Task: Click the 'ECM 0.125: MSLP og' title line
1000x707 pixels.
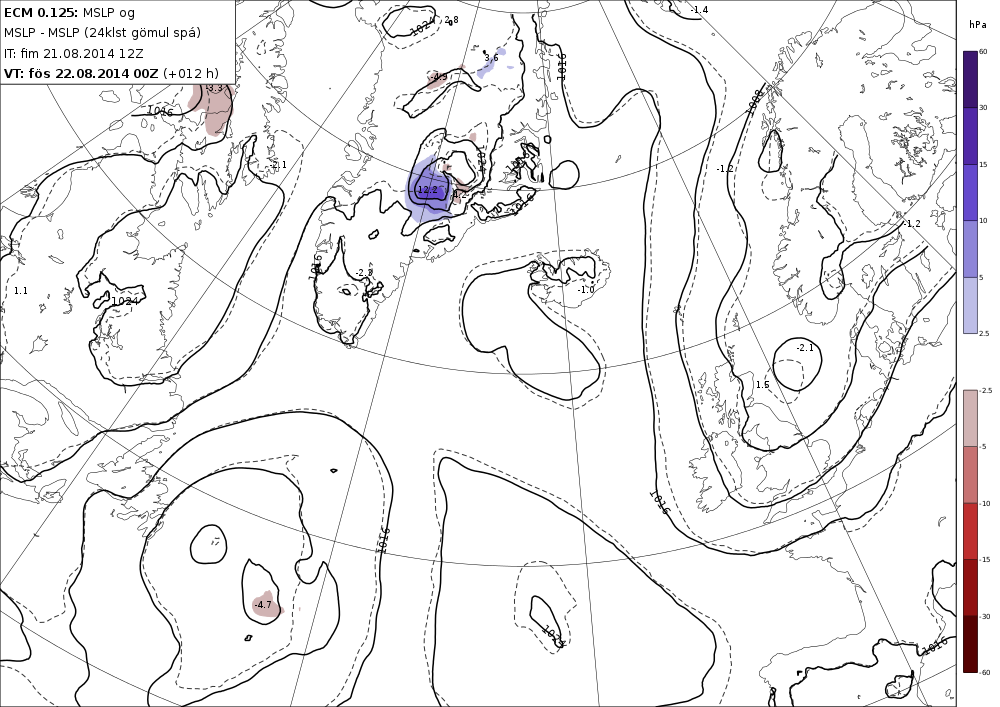Action: [70, 12]
